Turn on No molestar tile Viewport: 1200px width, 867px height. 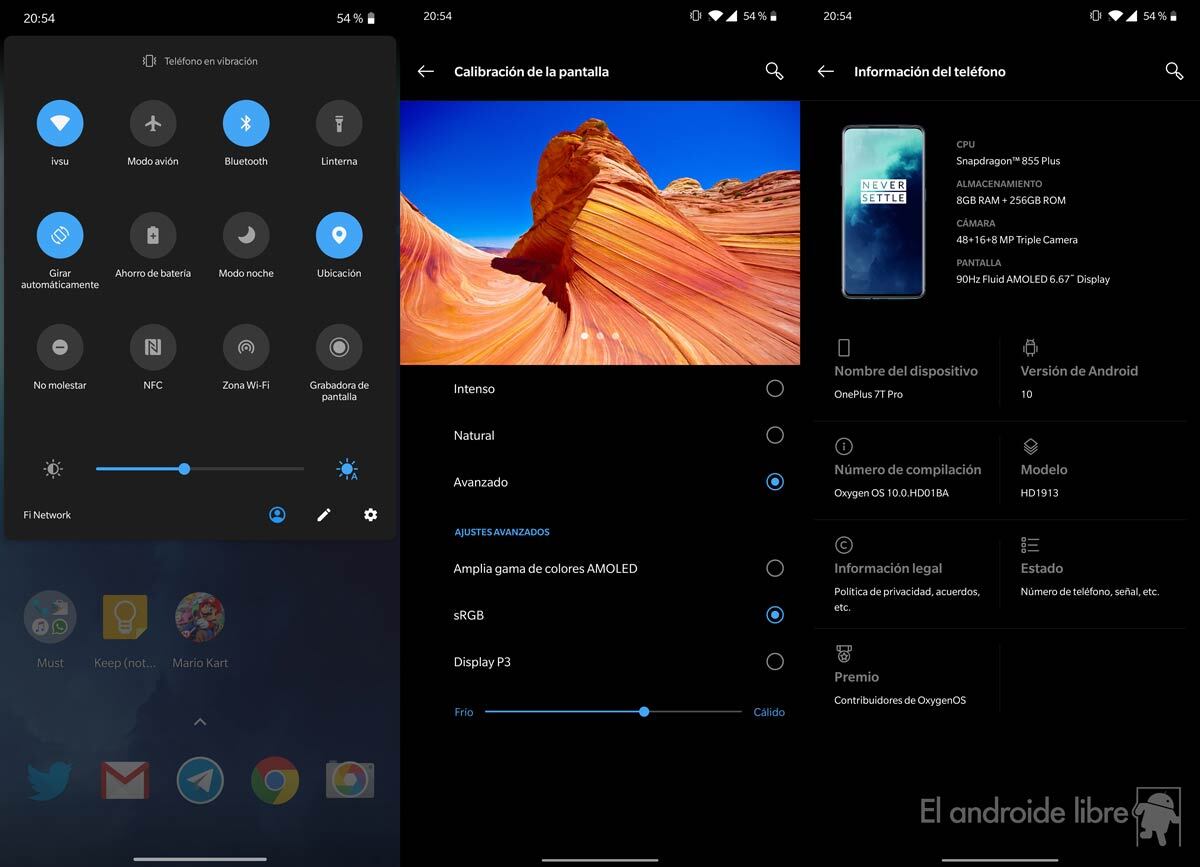(60, 347)
